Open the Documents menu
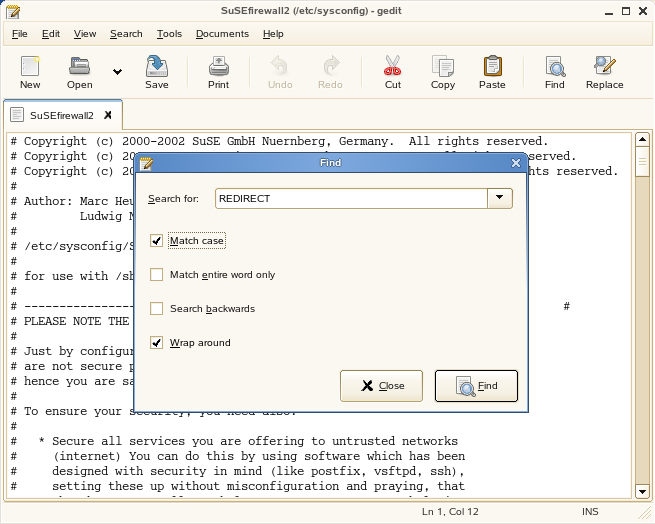 point(222,34)
